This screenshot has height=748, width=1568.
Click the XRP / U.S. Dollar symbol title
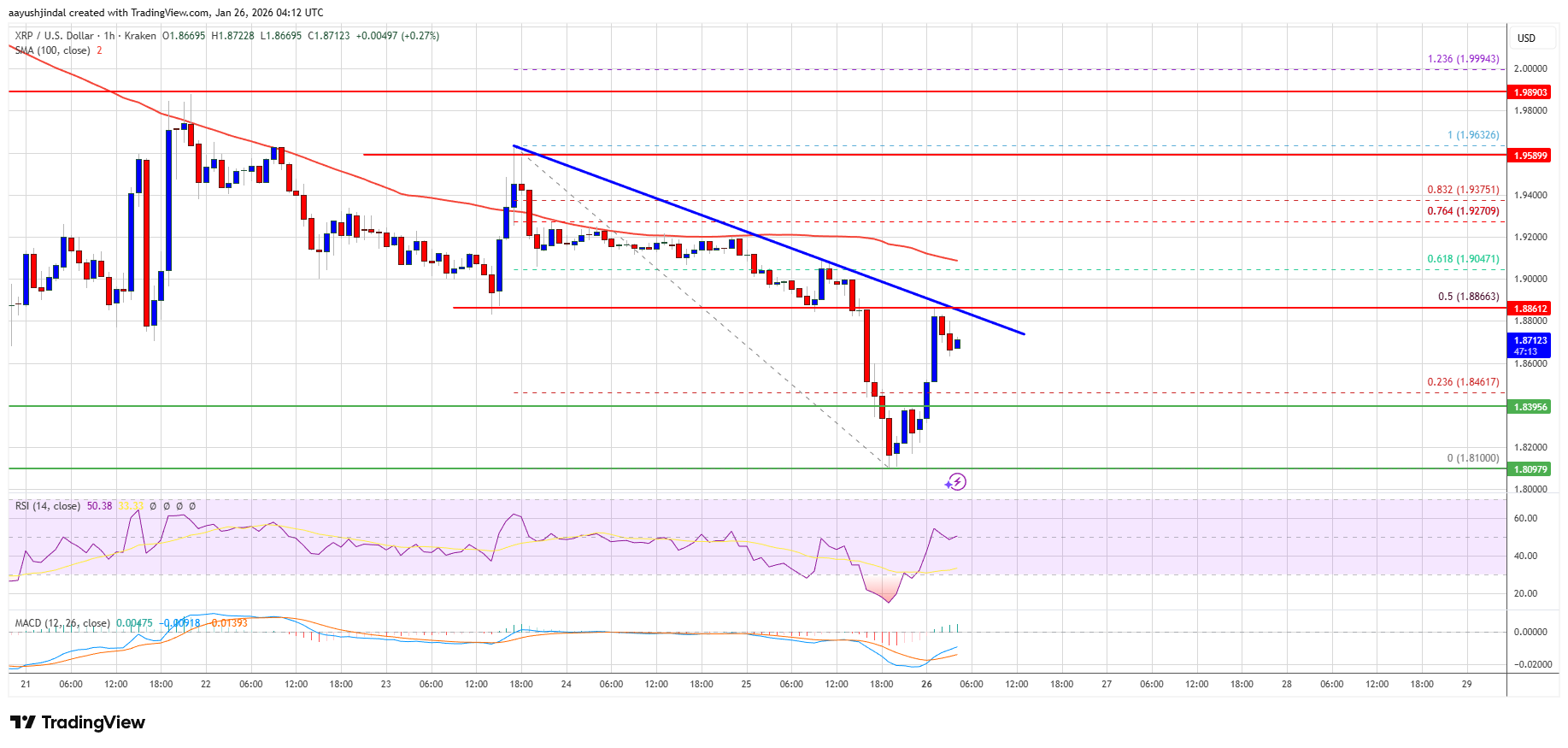tap(54, 36)
